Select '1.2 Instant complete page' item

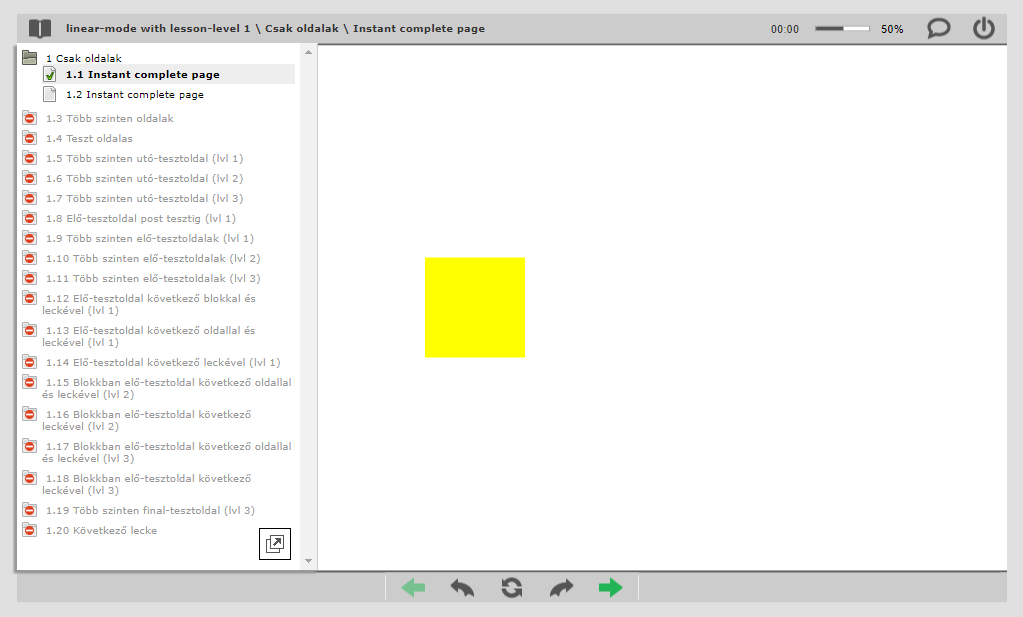pos(134,95)
